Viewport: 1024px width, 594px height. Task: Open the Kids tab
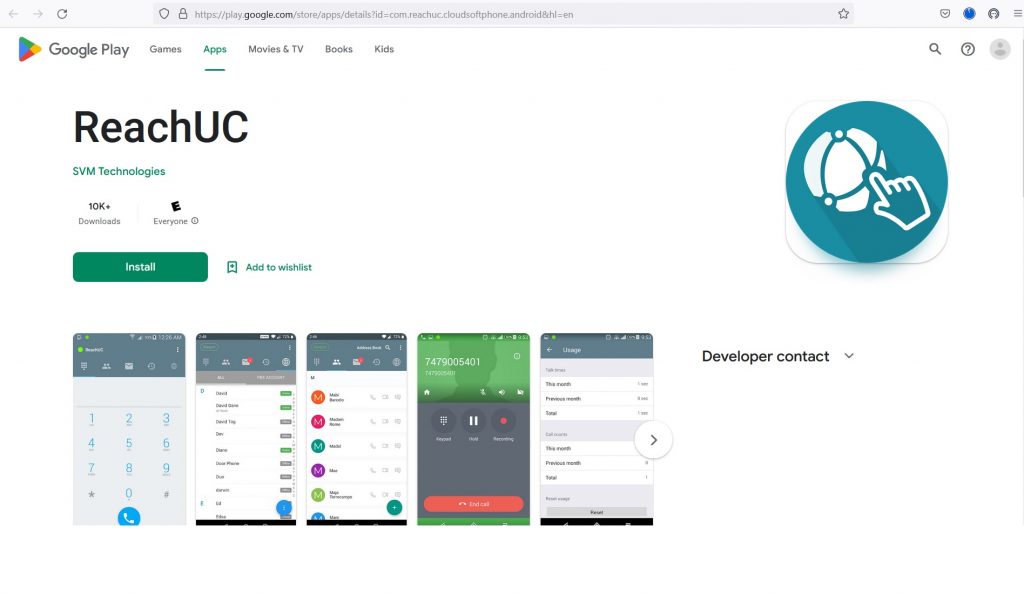pos(384,49)
